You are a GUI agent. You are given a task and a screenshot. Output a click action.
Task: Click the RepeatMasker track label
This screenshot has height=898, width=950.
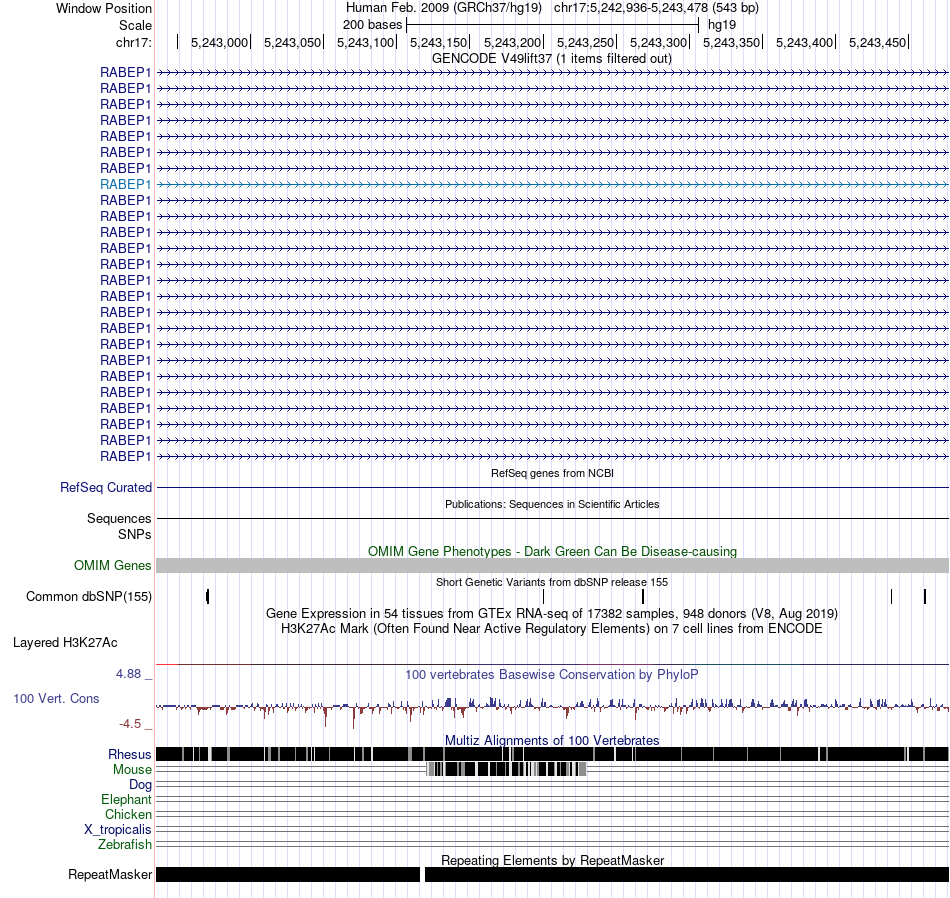(x=110, y=875)
